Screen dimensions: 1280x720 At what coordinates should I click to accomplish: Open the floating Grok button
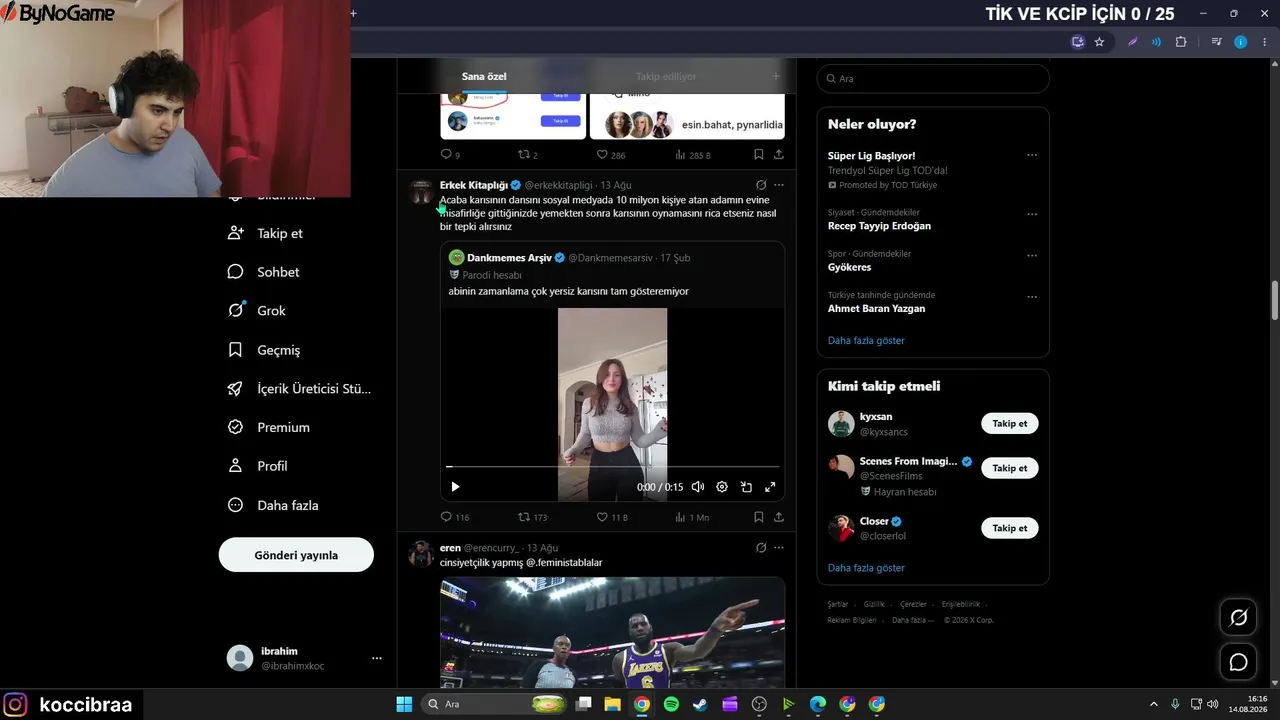coord(1238,618)
